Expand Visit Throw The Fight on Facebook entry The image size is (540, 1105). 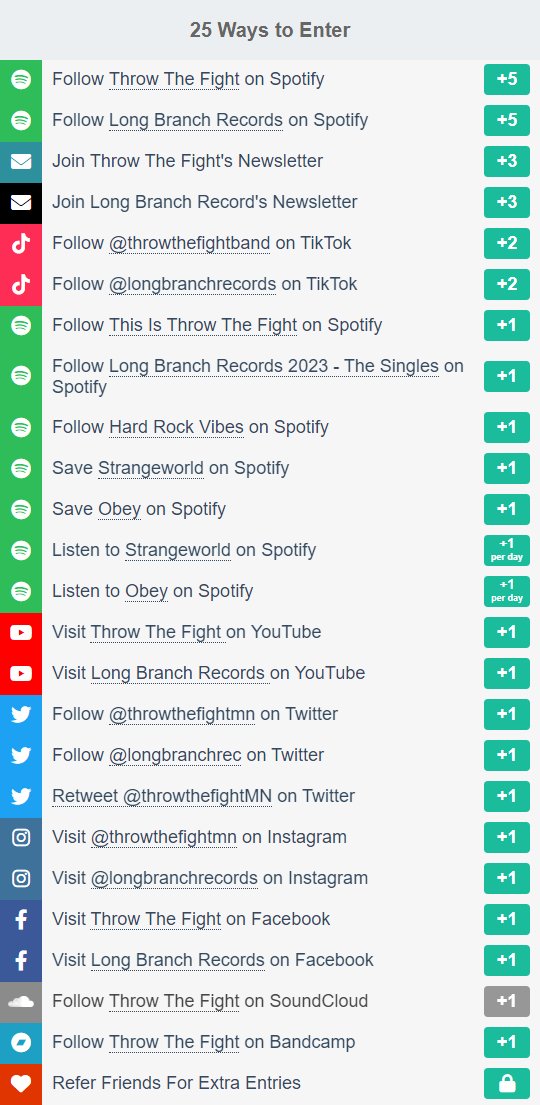click(270, 919)
